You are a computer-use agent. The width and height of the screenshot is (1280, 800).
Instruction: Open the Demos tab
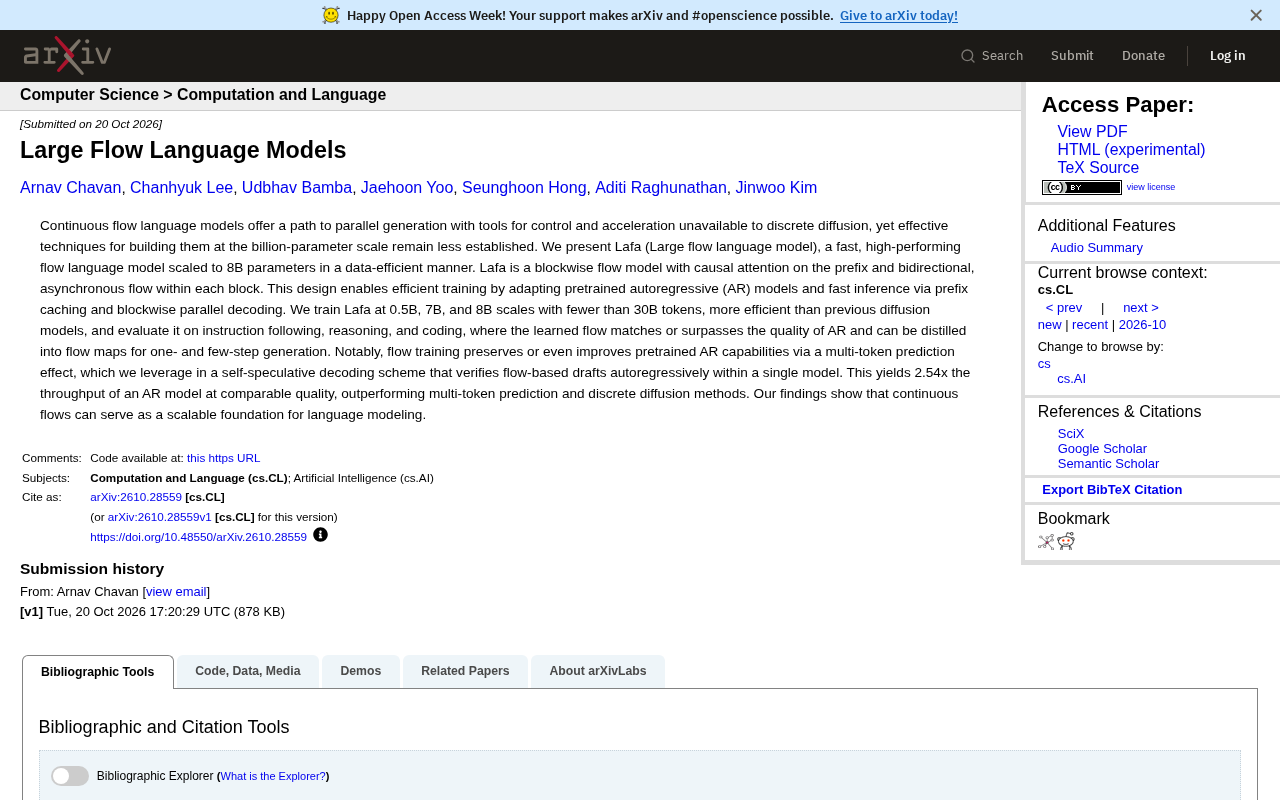[x=361, y=671]
